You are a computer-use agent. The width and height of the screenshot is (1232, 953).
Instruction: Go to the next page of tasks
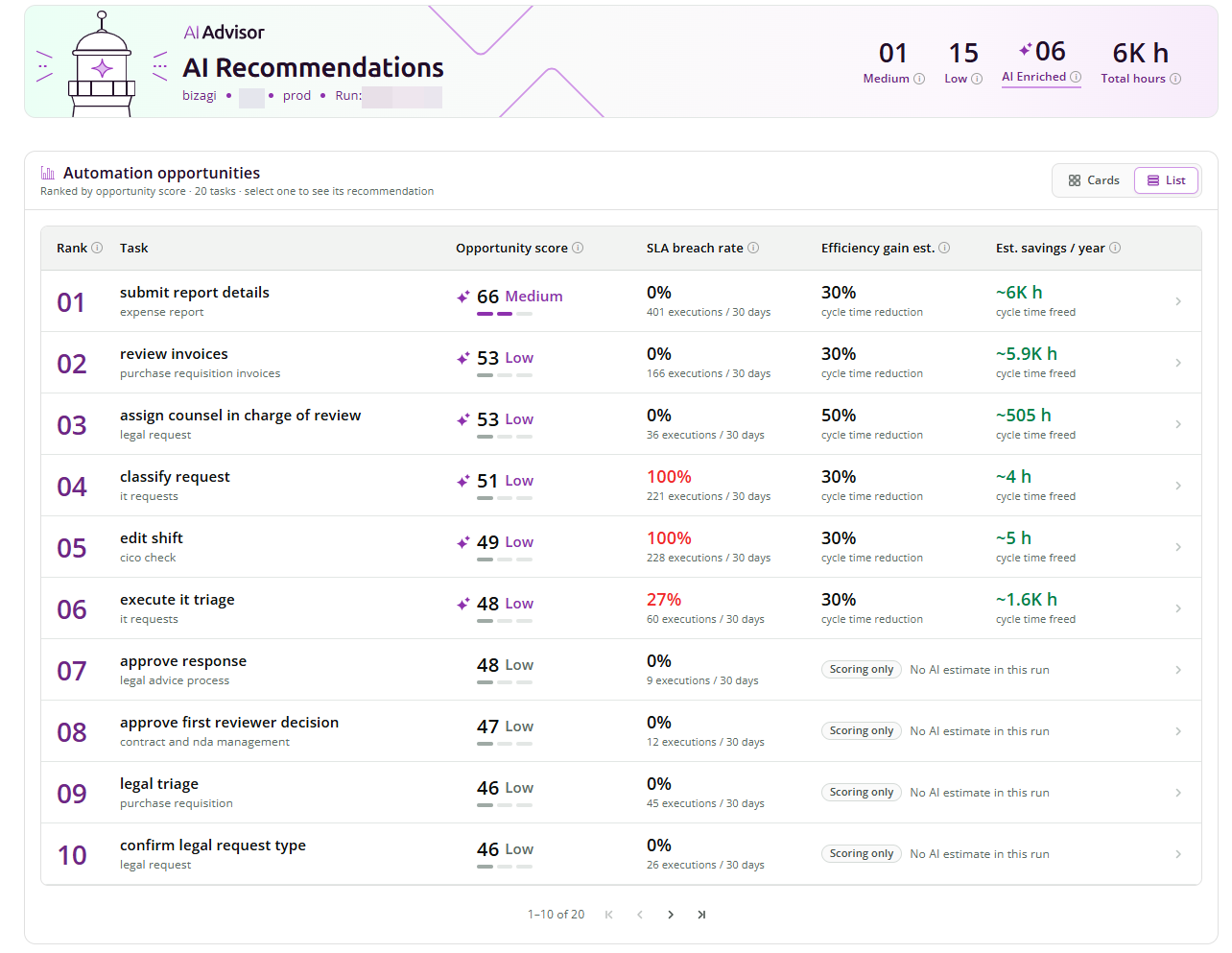[x=671, y=915]
